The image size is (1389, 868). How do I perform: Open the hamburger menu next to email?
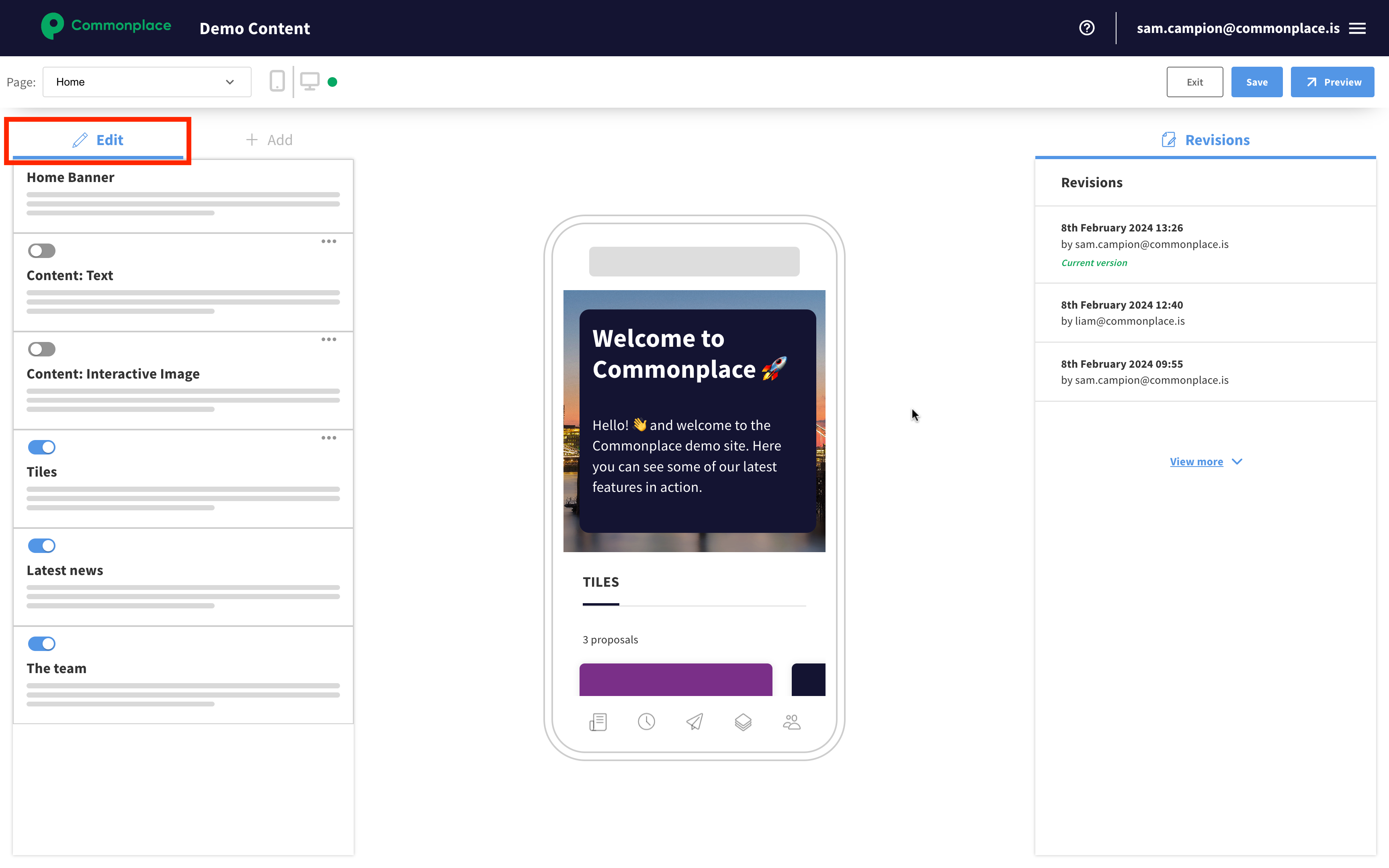1357,28
